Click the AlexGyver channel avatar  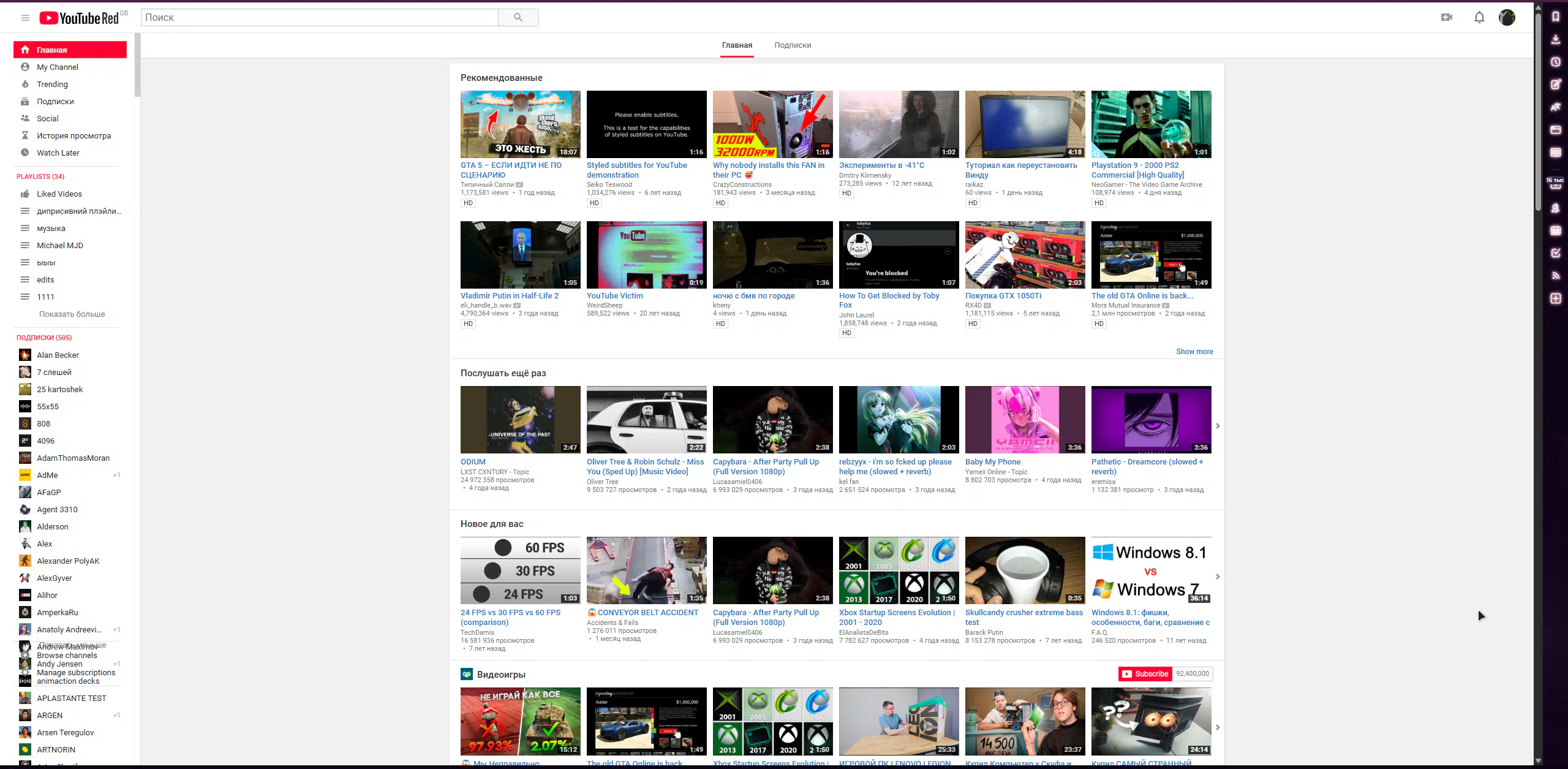(x=25, y=578)
